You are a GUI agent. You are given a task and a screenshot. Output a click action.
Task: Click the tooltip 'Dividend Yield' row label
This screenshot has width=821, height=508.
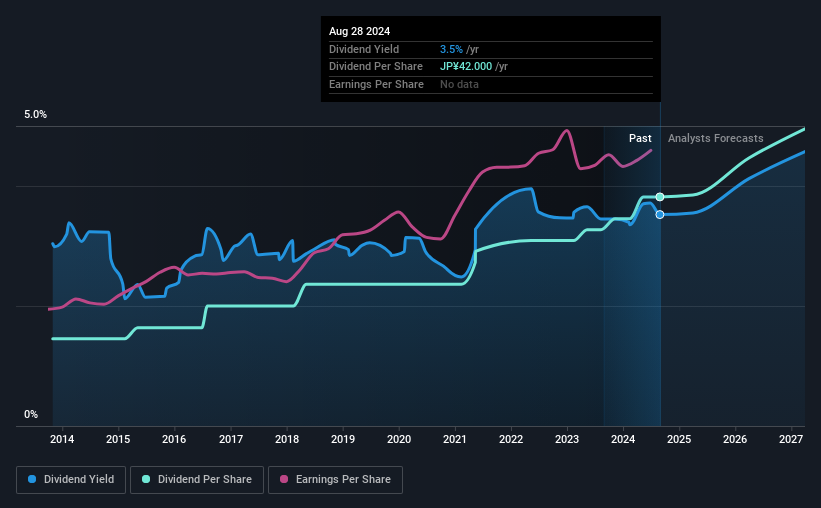click(x=364, y=49)
